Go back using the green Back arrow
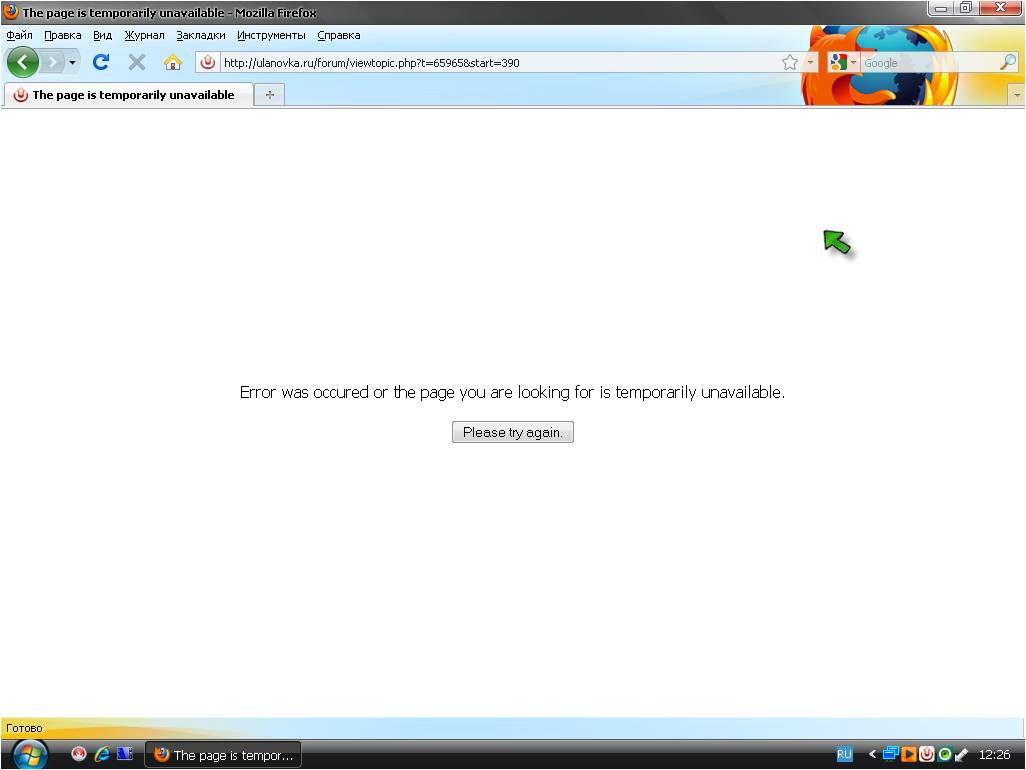 23,63
